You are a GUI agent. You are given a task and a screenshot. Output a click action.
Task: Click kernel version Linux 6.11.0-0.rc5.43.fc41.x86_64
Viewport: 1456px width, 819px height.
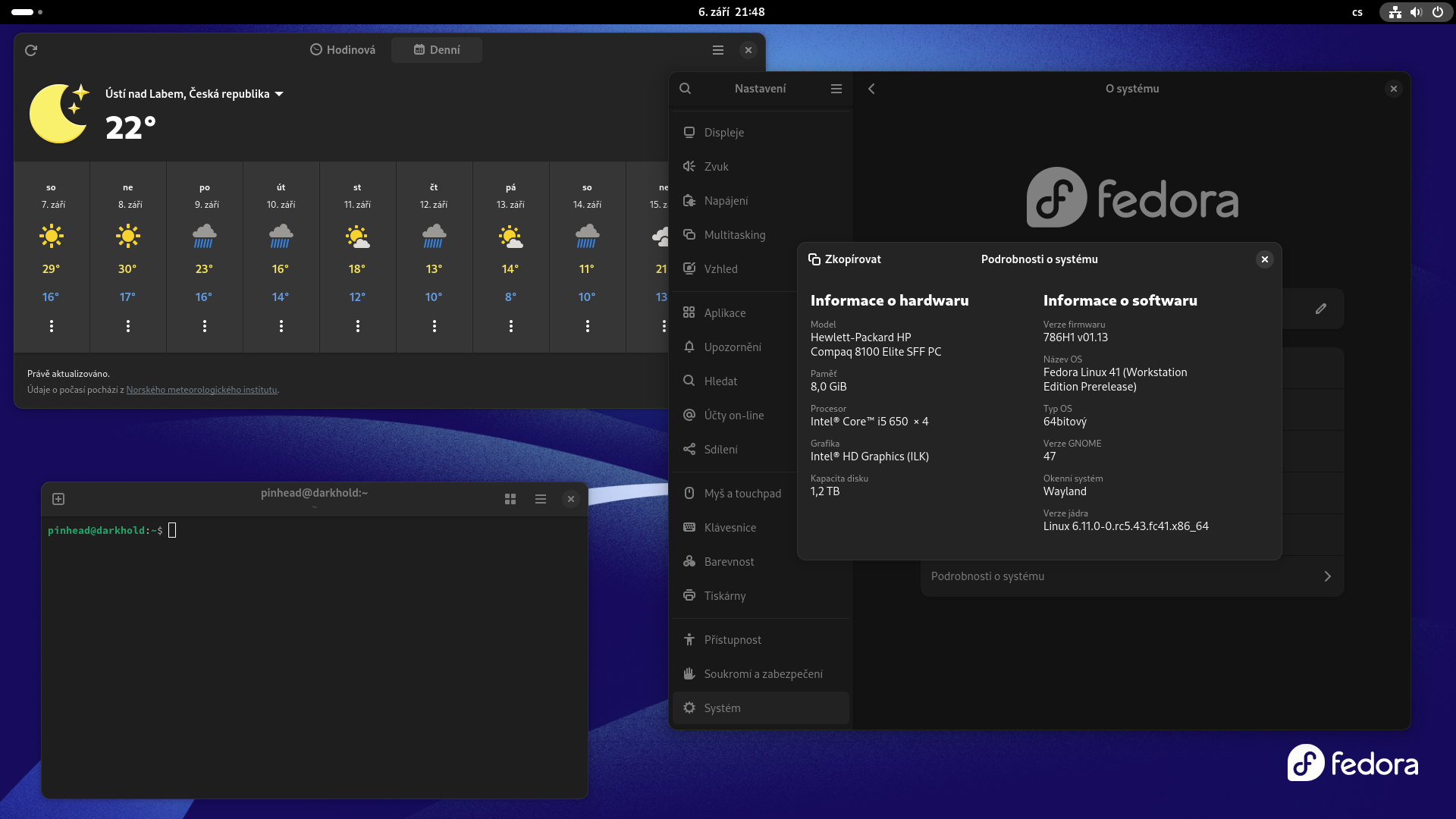tap(1126, 526)
